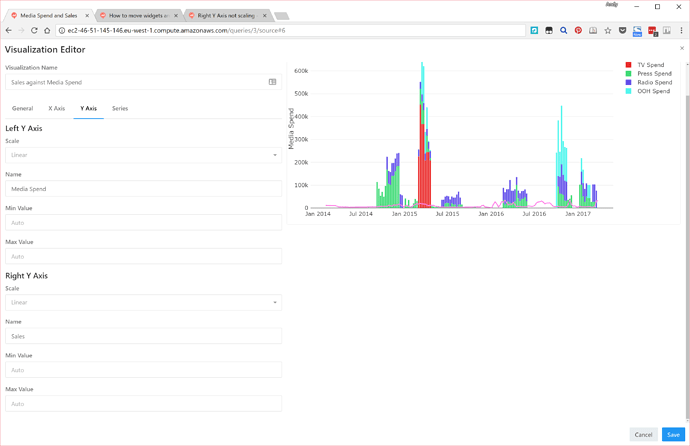Toggle TV Spend series in the legend

click(650, 65)
